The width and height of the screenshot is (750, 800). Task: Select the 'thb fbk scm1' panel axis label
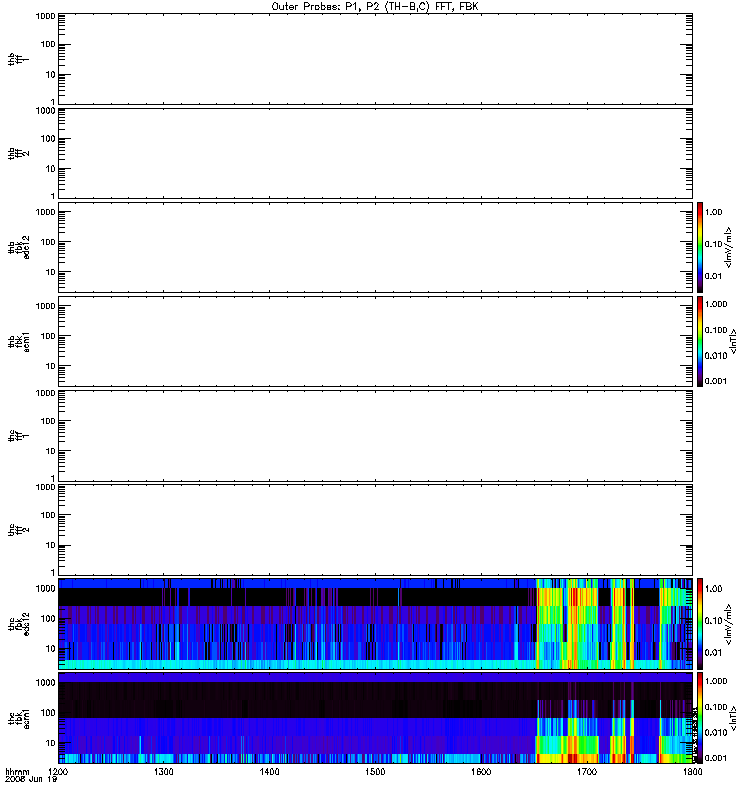(x=18, y=341)
